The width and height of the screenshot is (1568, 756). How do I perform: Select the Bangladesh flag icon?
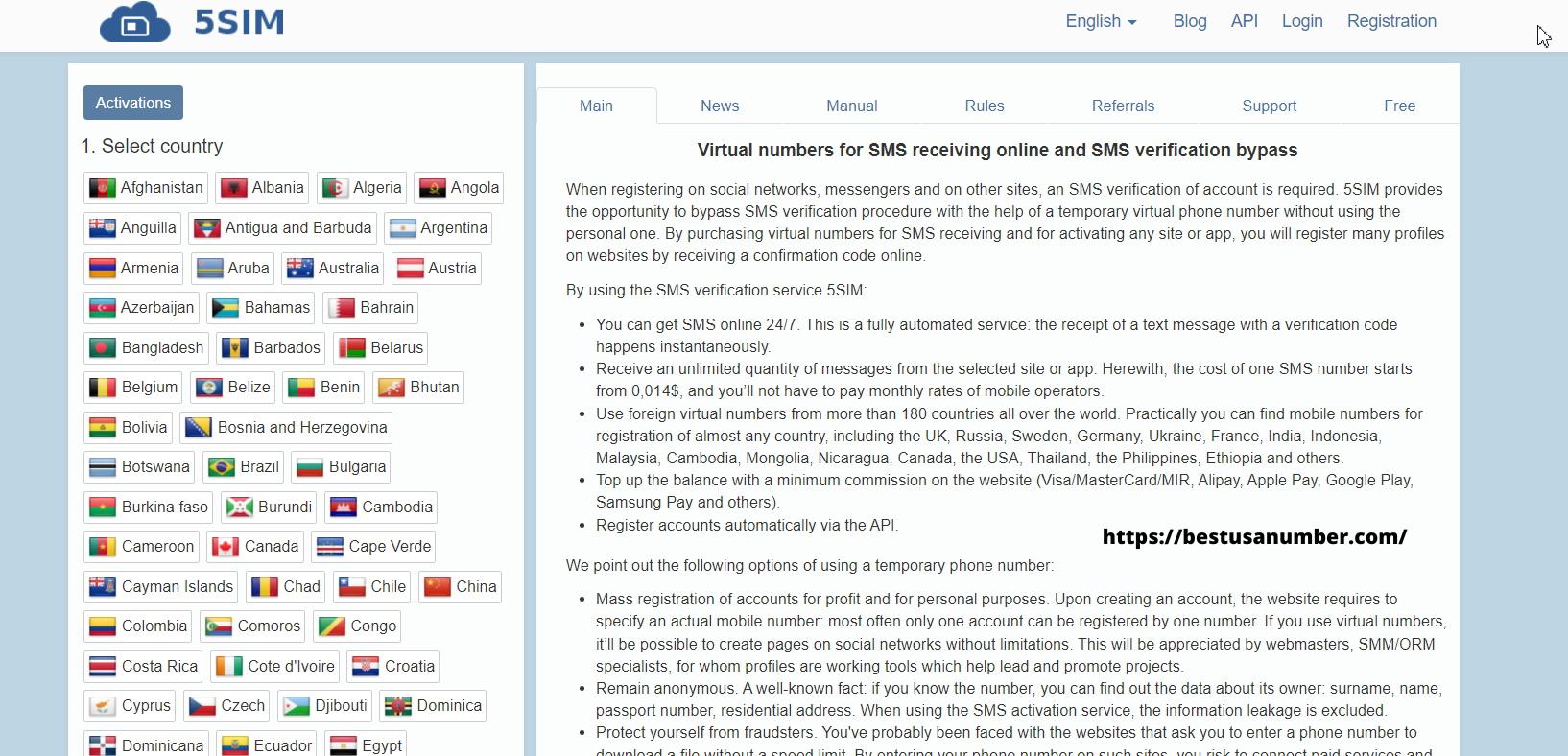click(103, 347)
